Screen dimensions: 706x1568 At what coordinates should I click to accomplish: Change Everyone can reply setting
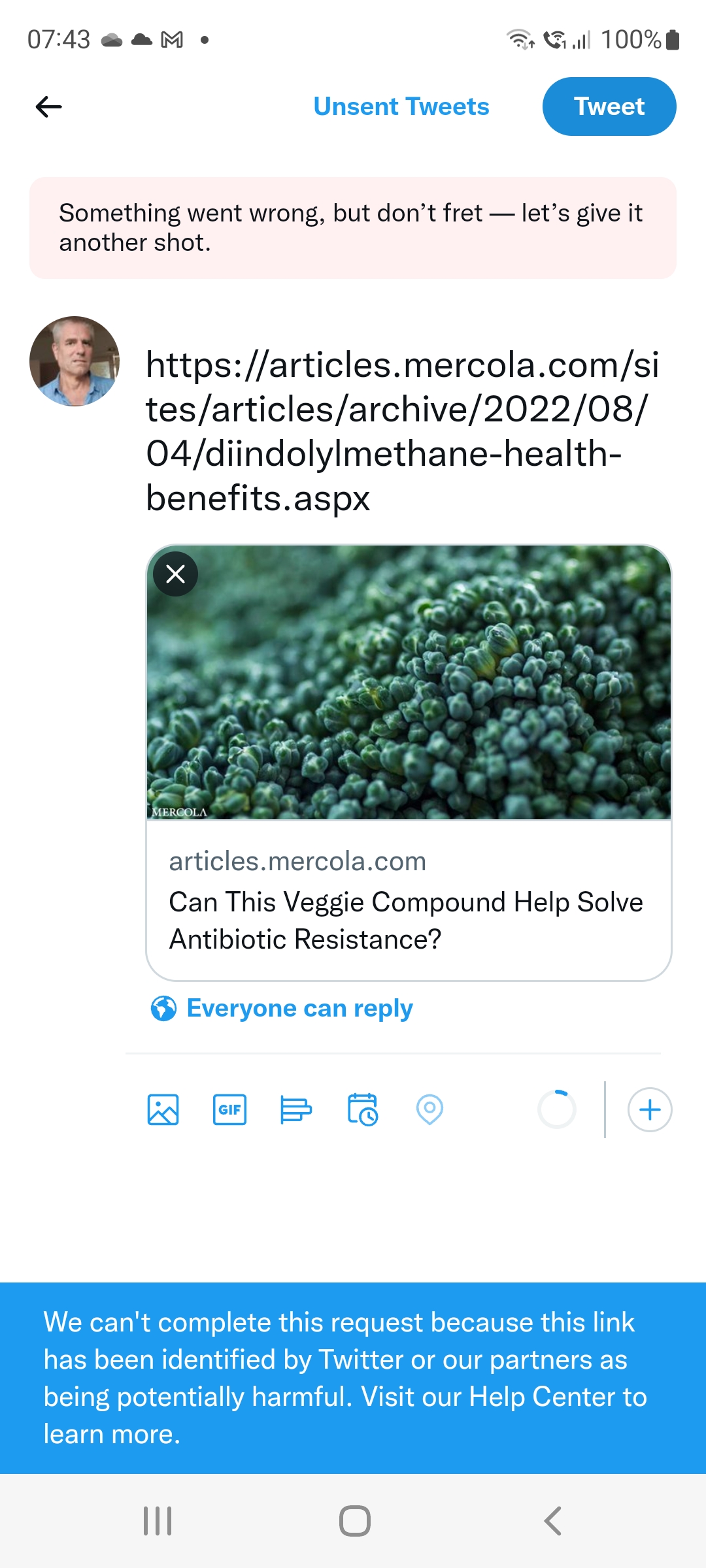coord(299,1009)
